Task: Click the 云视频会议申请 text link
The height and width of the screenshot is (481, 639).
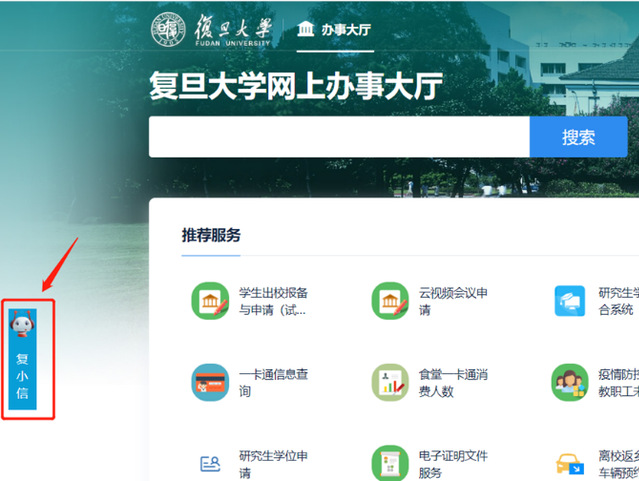Action: [x=453, y=301]
